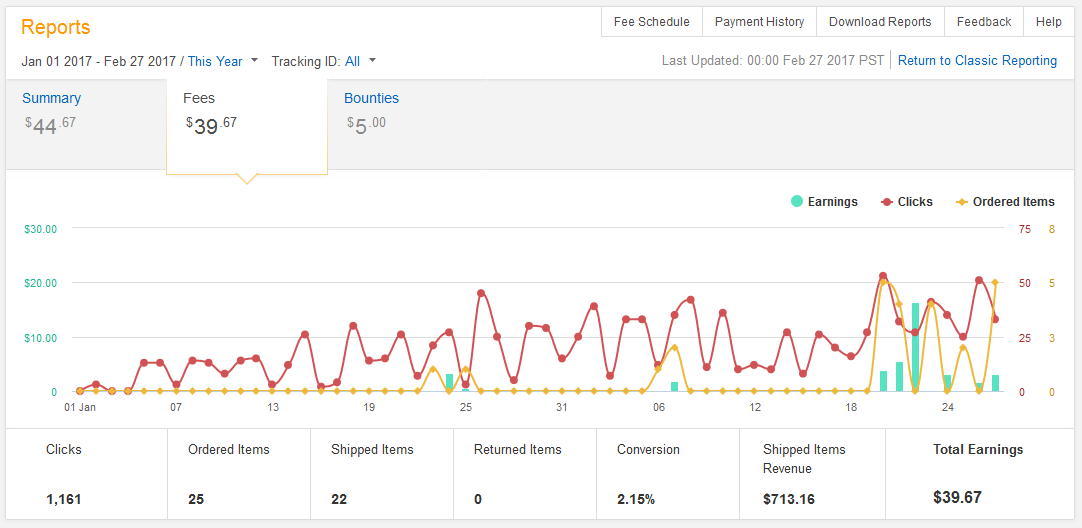Click x-axis label 31

[x=562, y=407]
